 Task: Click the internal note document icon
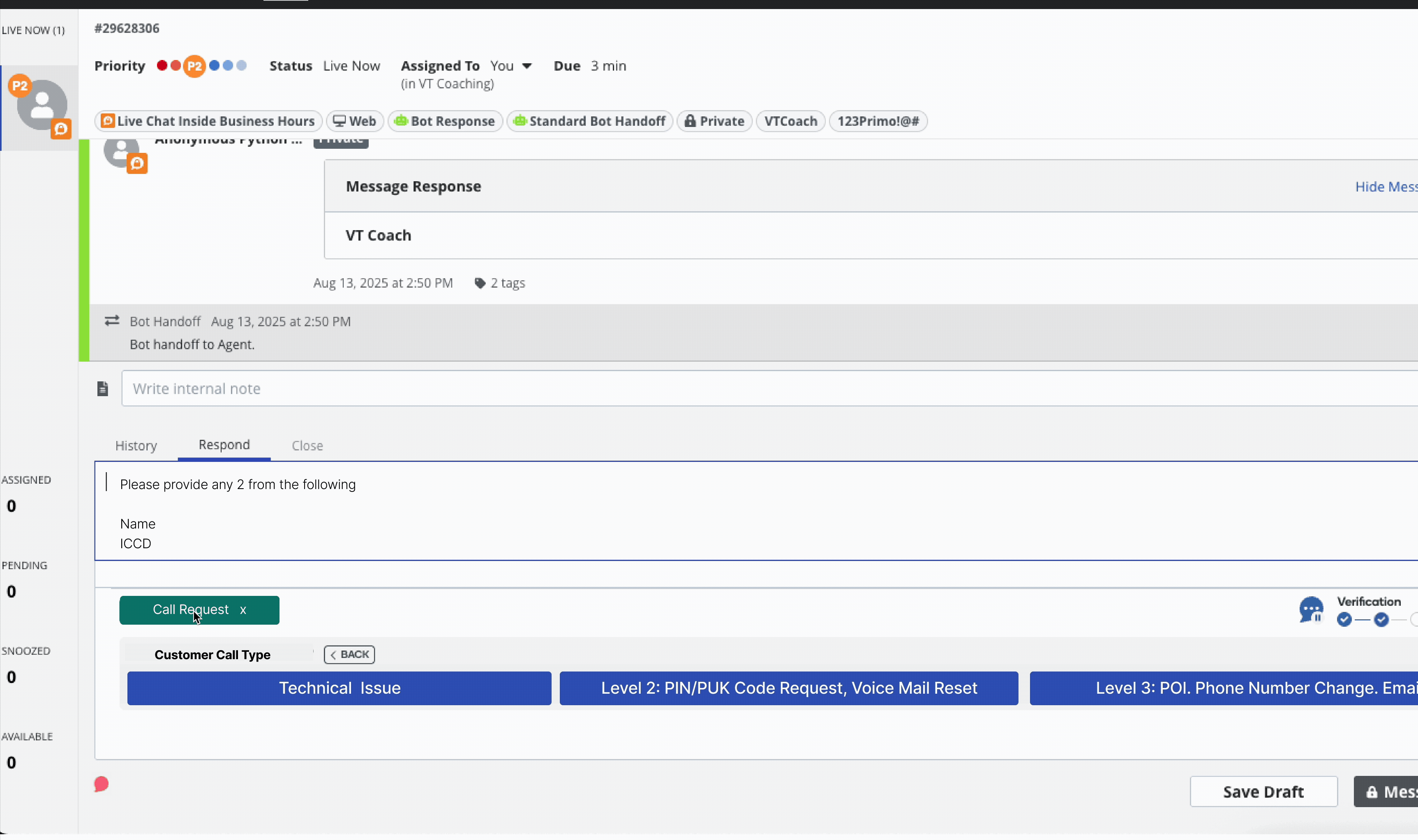point(102,388)
